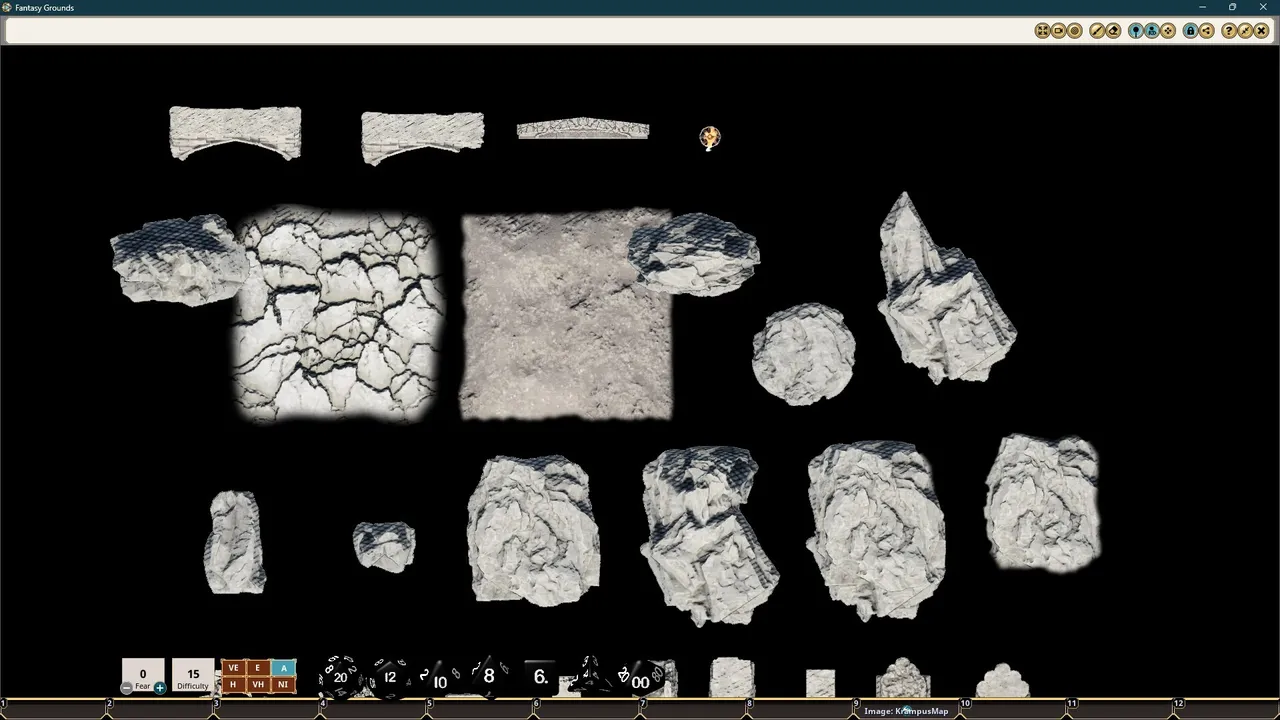Select the thin ornate bridge railing

coord(583,129)
